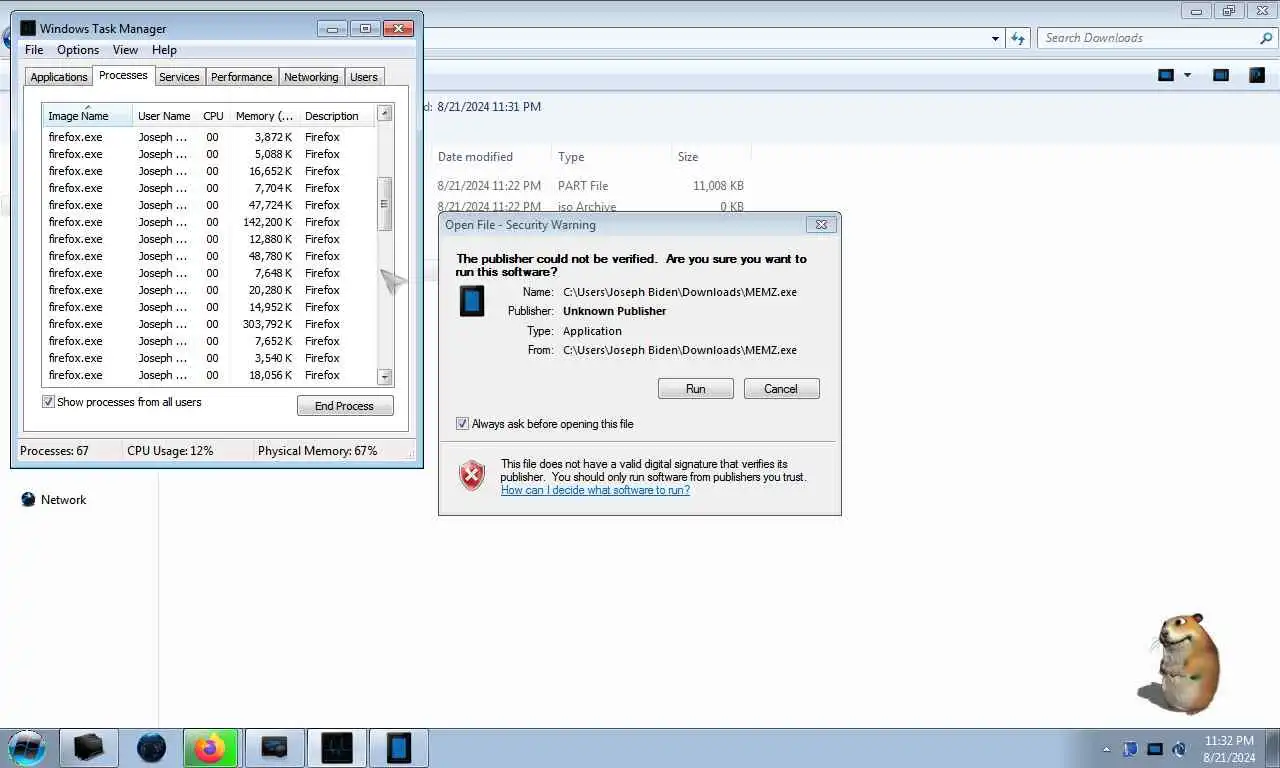Sort processes by User Name column
Viewport: 1280px width, 768px height.
(165, 116)
